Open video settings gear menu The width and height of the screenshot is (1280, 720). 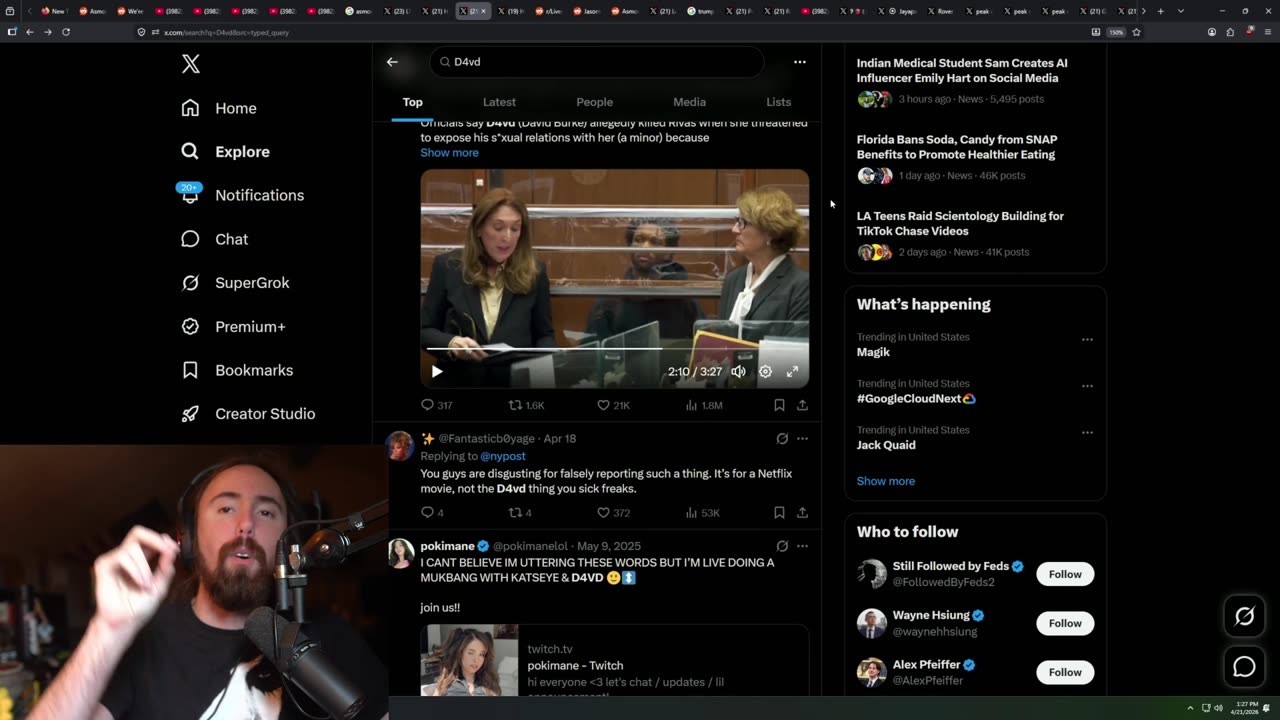pyautogui.click(x=765, y=372)
